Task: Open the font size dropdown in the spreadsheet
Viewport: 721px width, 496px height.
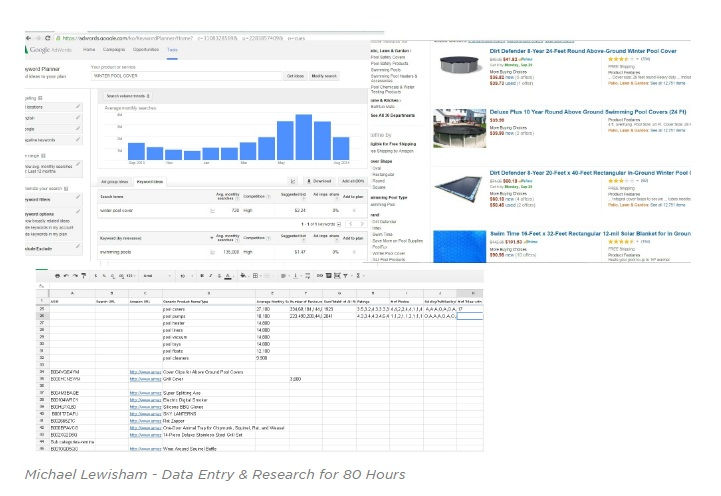Action: pos(185,276)
